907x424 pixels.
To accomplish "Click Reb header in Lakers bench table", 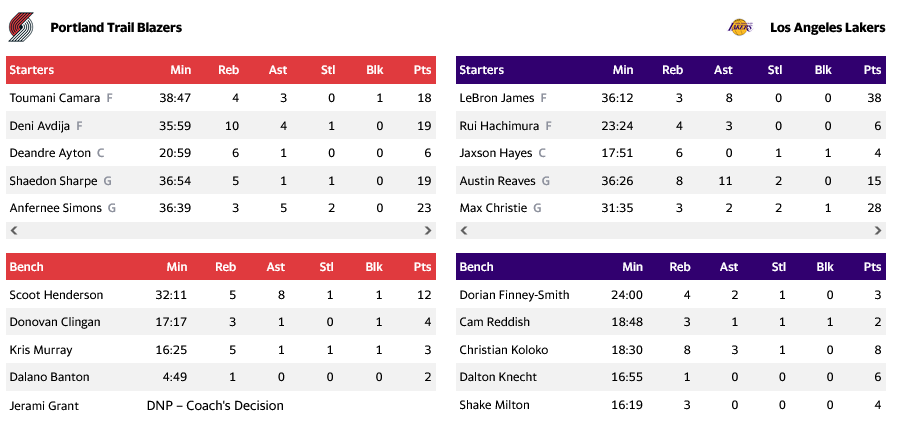I will click(x=680, y=267).
